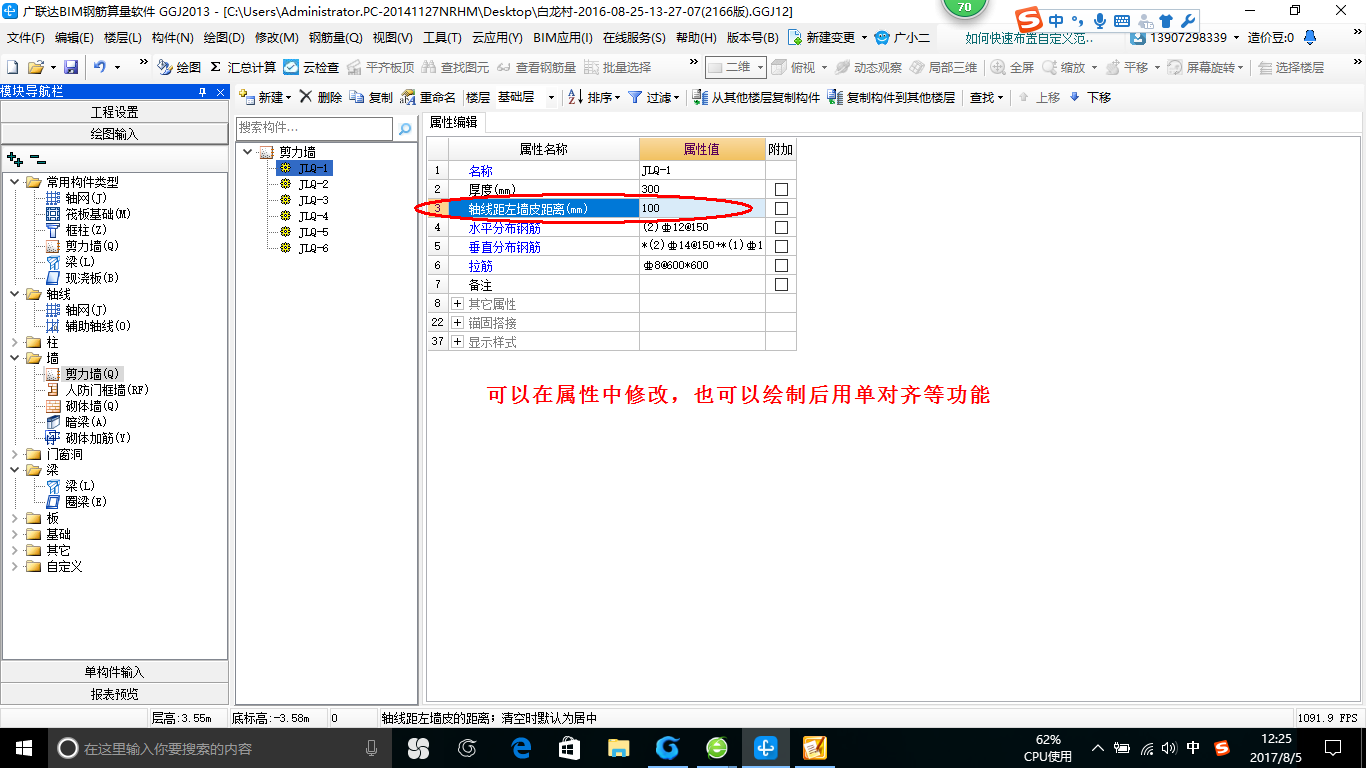Collapse the 剪力墙 component tree root
Screen dimensions: 1366x768
coord(247,152)
